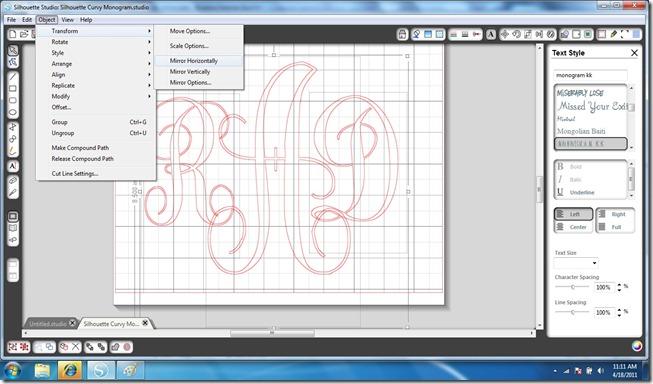Open Scale Options from Transform submenu
This screenshot has height=384, width=653.
199,46
